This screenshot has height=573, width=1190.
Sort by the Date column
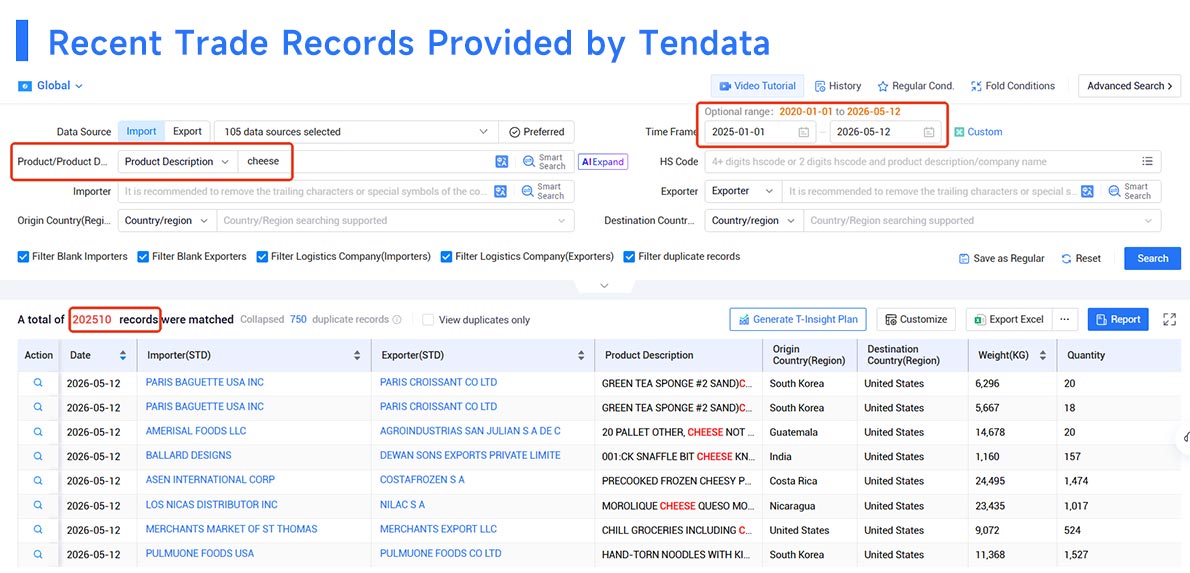click(123, 355)
